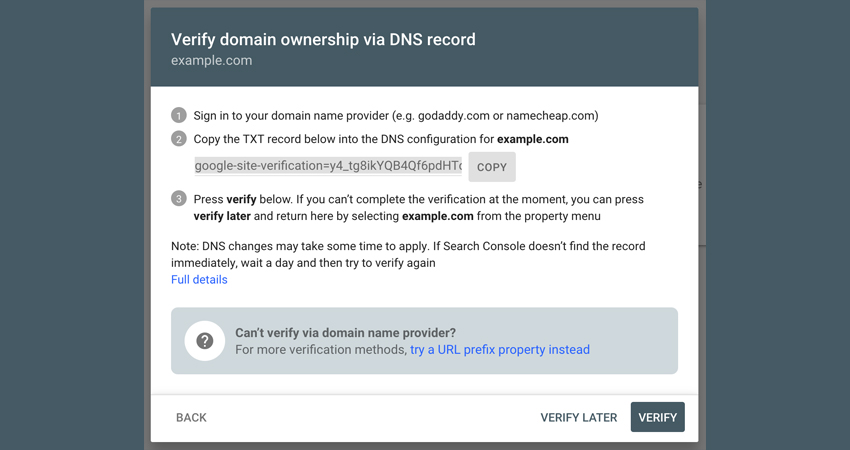Click the step 3 number circle
This screenshot has width=850, height=450.
click(178, 198)
